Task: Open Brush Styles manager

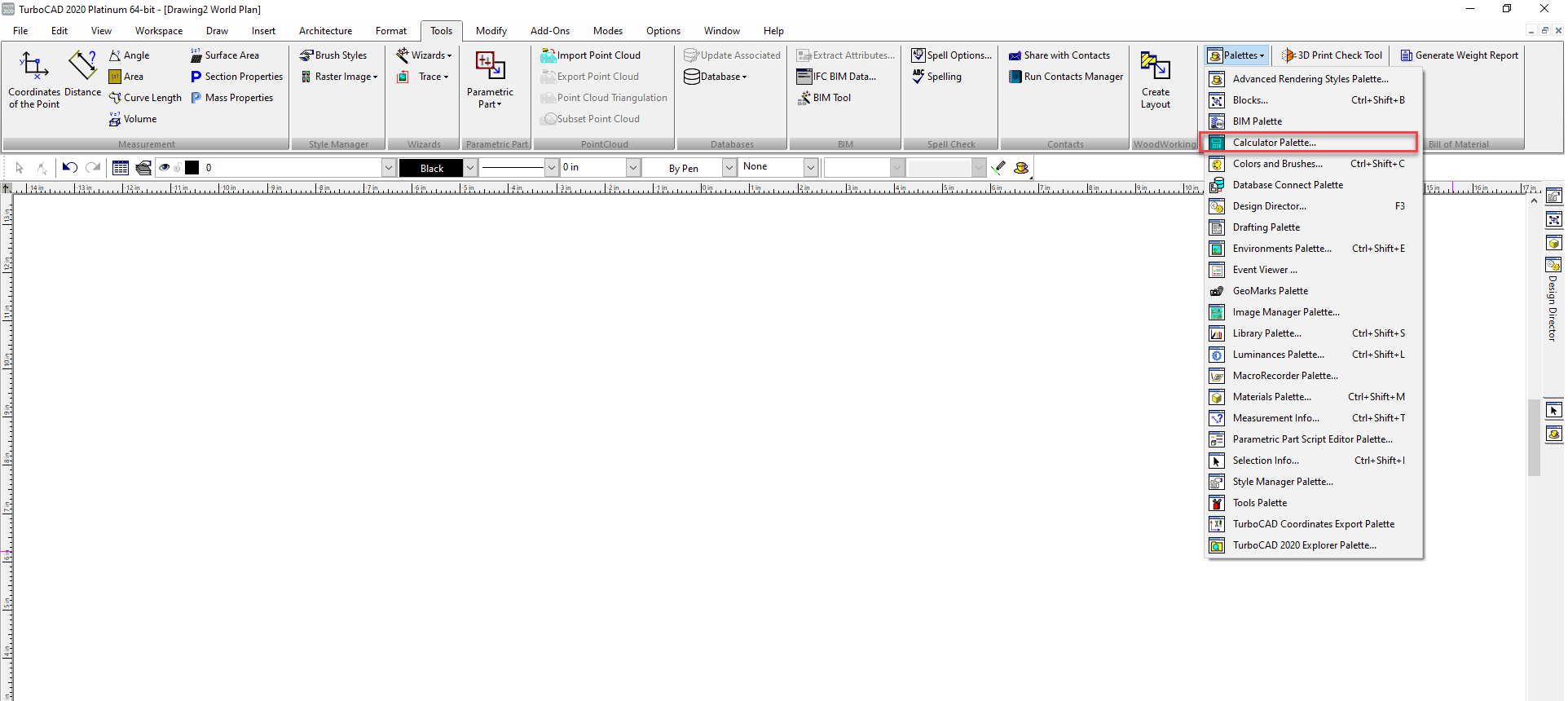Action: (x=333, y=55)
